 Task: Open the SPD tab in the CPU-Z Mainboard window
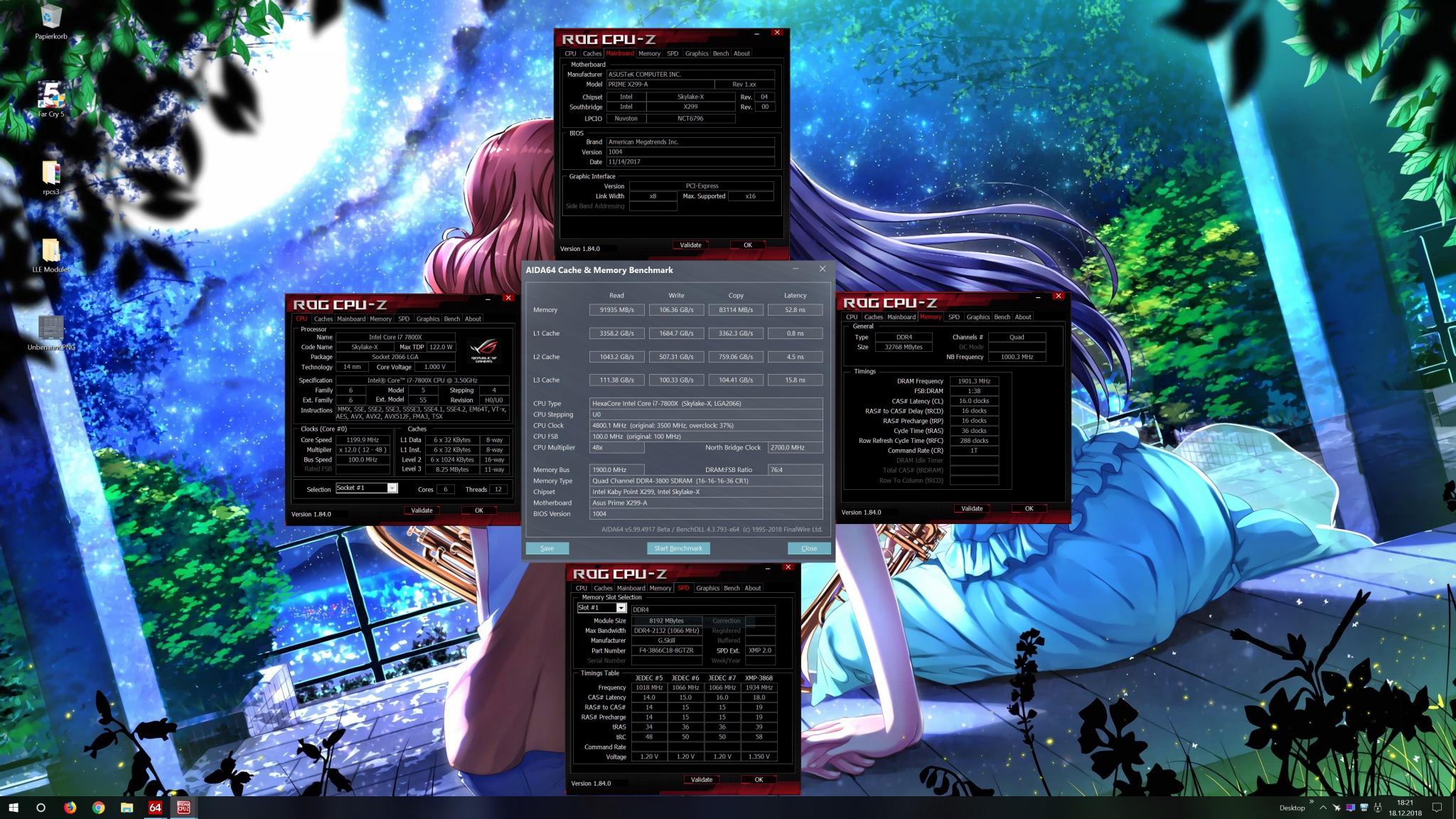pos(672,53)
